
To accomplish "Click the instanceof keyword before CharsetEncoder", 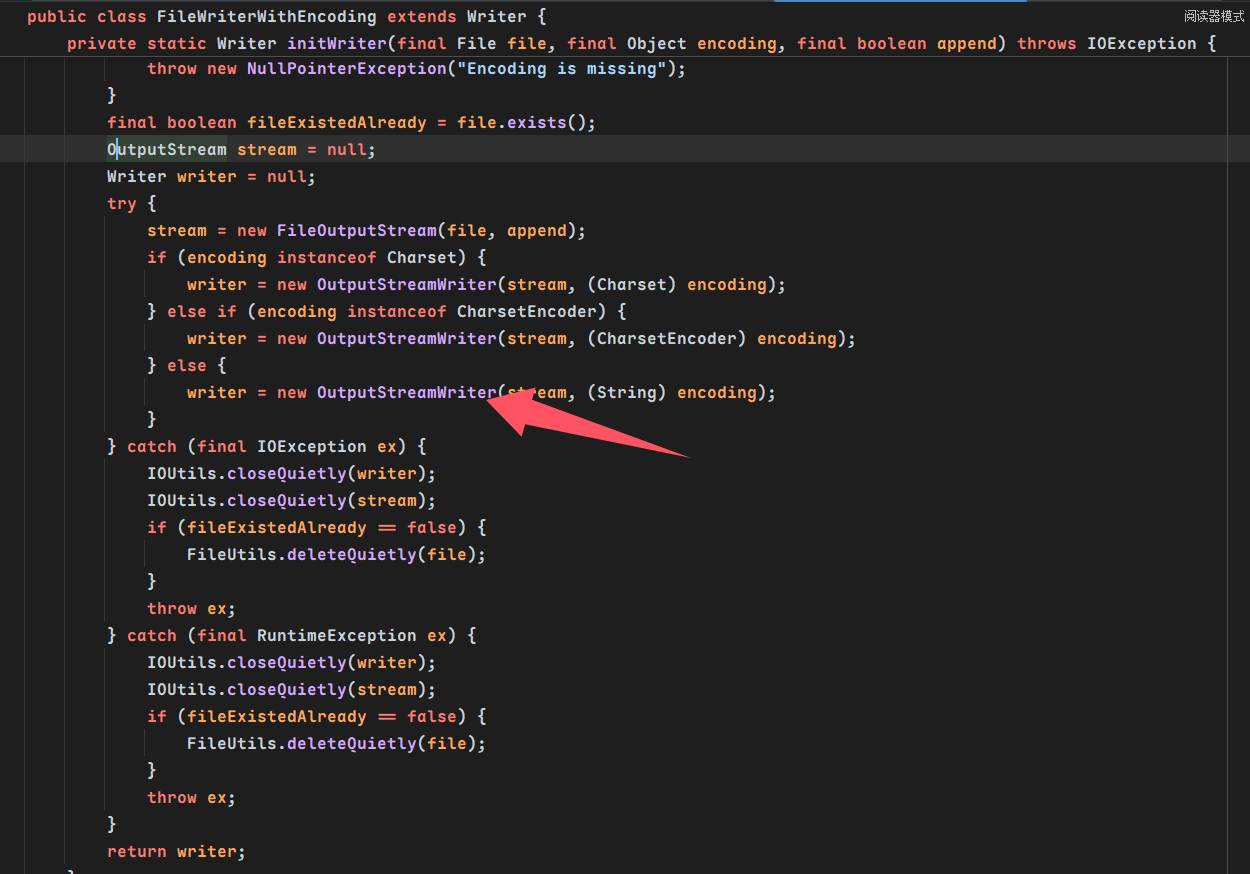I will point(396,312).
